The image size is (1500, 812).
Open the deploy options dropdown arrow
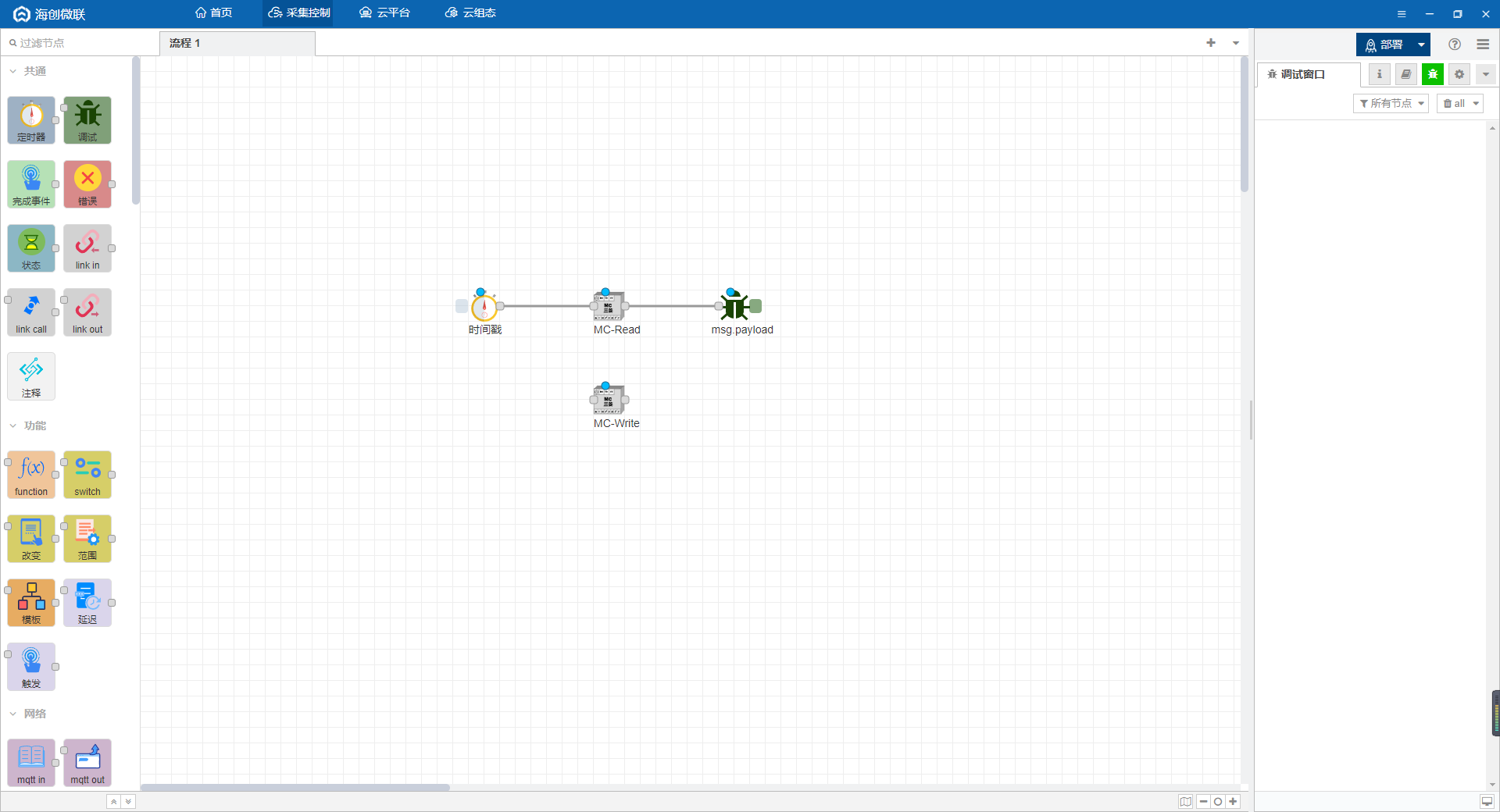pos(1422,45)
